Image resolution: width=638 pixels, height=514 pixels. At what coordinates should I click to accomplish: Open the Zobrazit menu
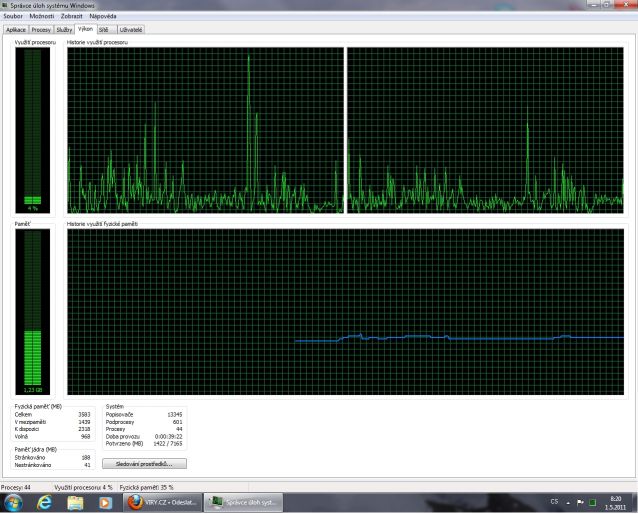coord(72,16)
